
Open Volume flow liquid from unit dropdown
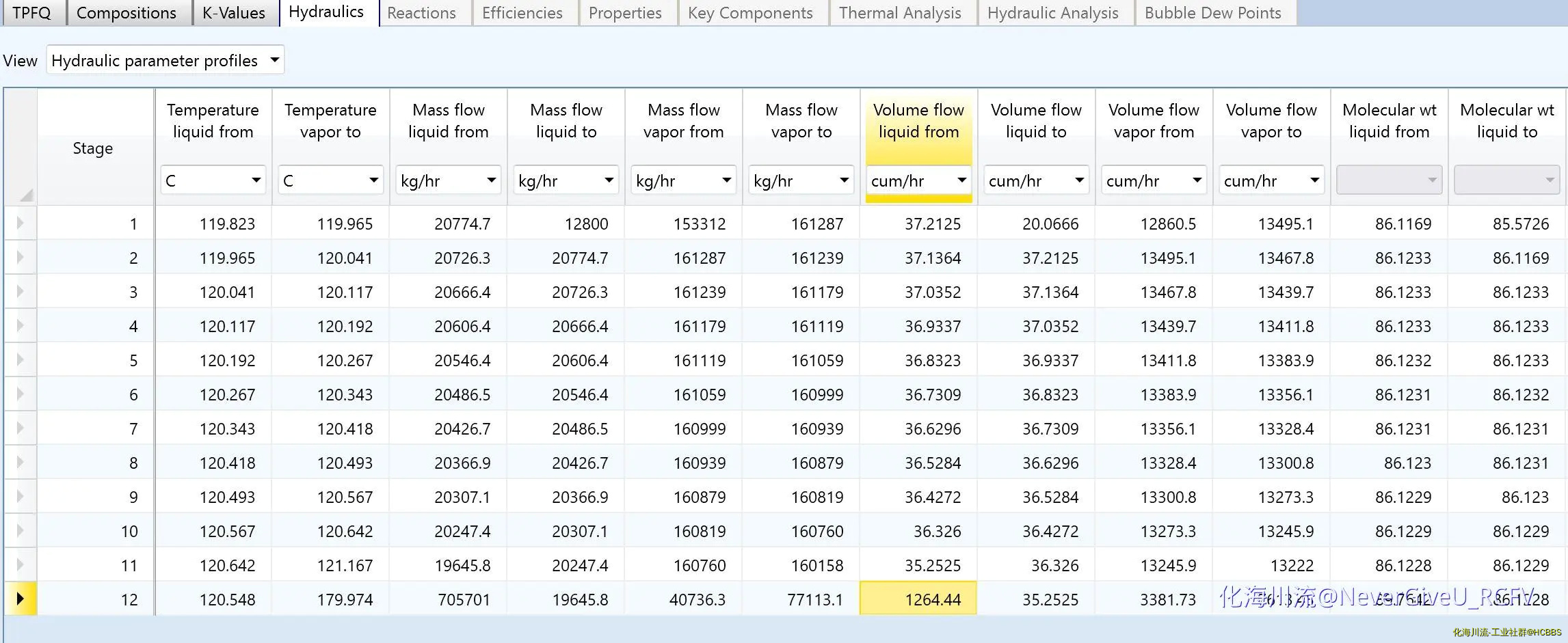coord(919,180)
